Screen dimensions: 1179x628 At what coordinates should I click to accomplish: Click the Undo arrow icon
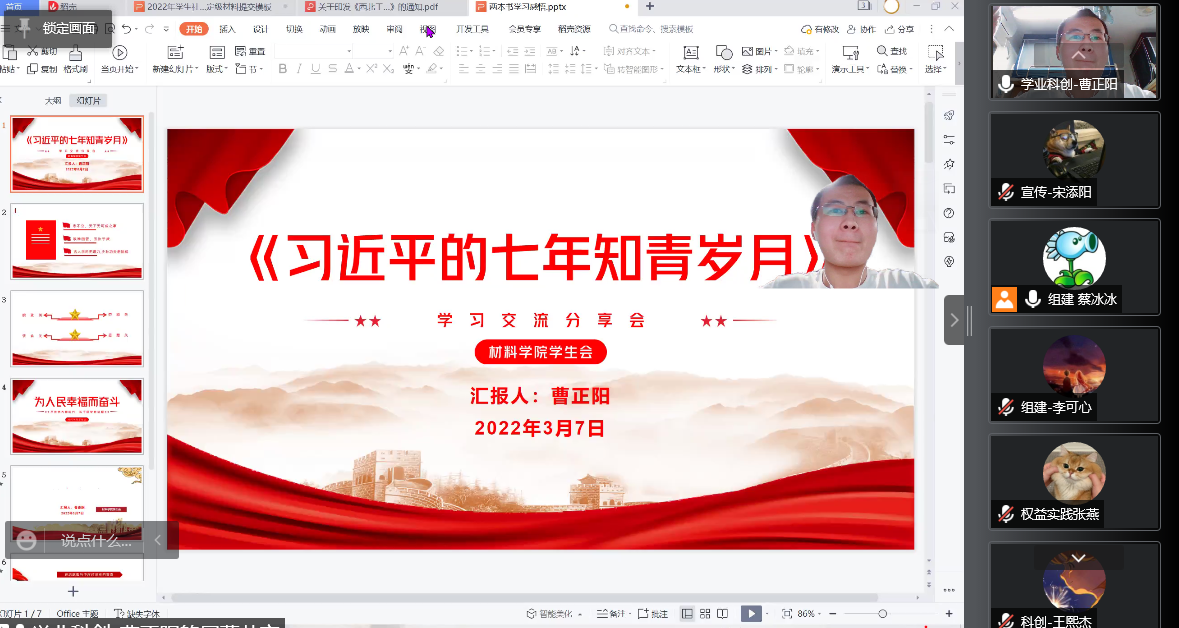(x=126, y=29)
